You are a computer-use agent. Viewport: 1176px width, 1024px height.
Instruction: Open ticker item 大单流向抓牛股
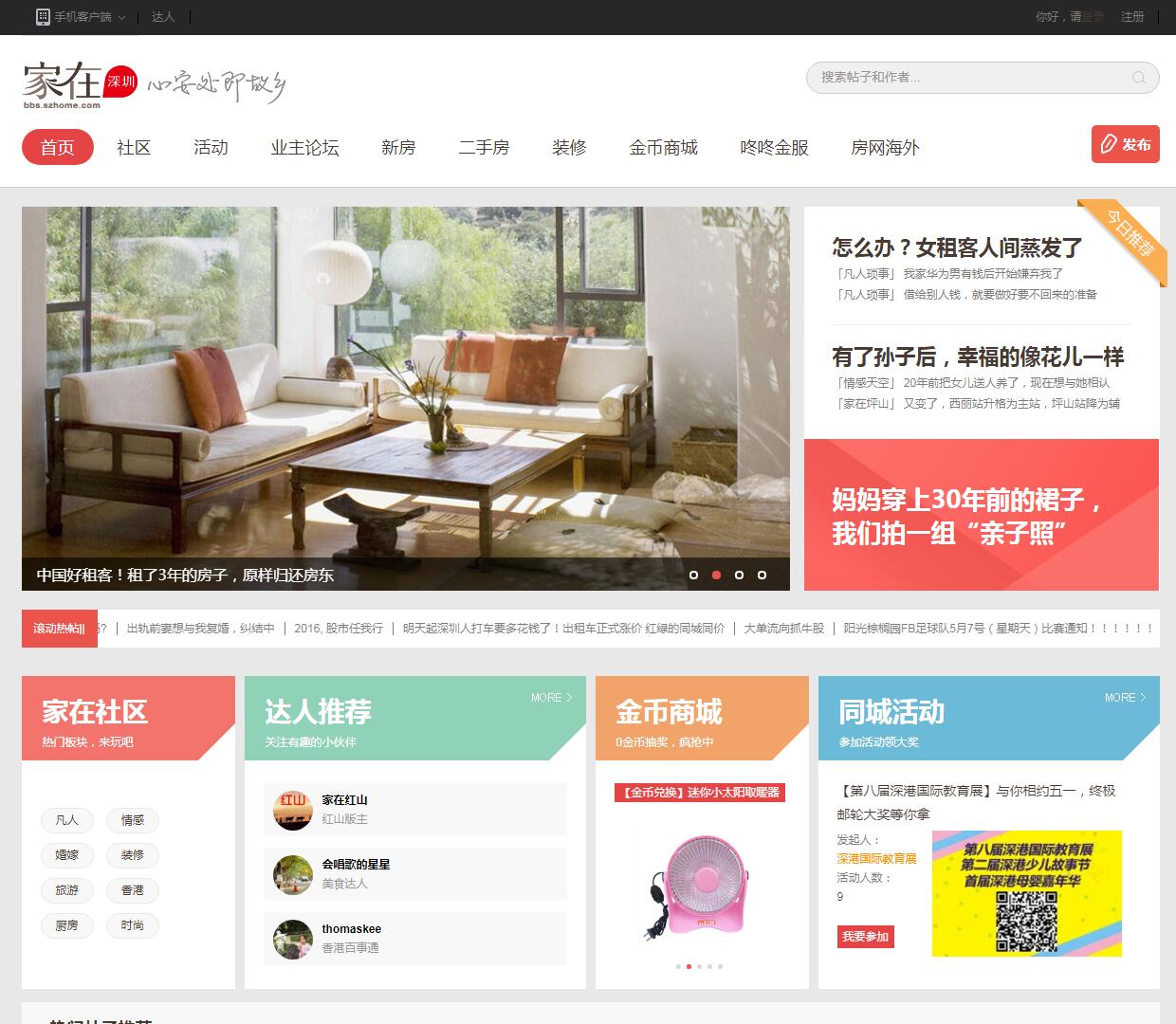click(x=783, y=628)
